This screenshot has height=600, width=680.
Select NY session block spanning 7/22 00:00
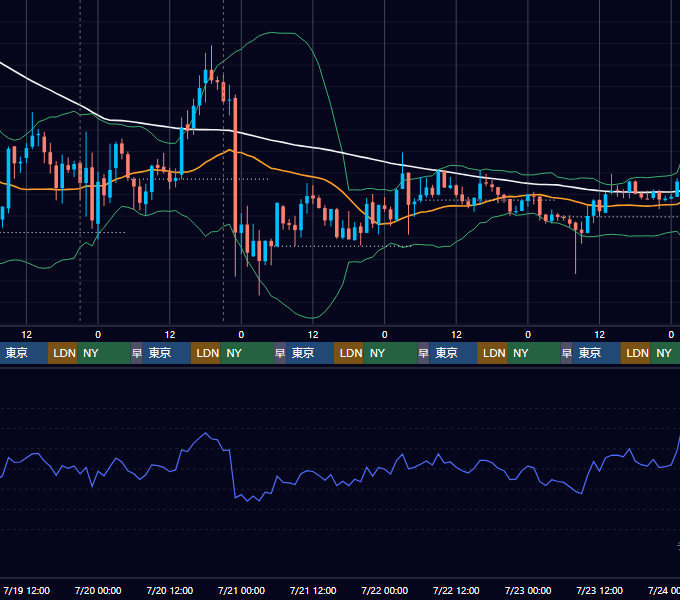click(390, 353)
